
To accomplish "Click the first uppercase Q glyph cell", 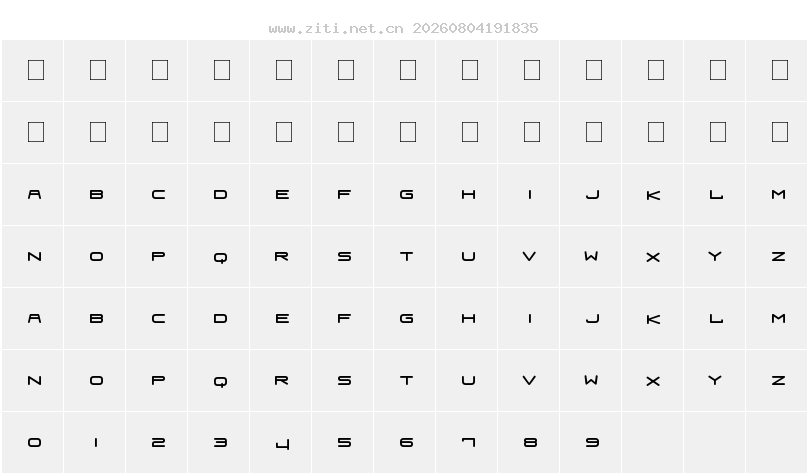I will [219, 257].
